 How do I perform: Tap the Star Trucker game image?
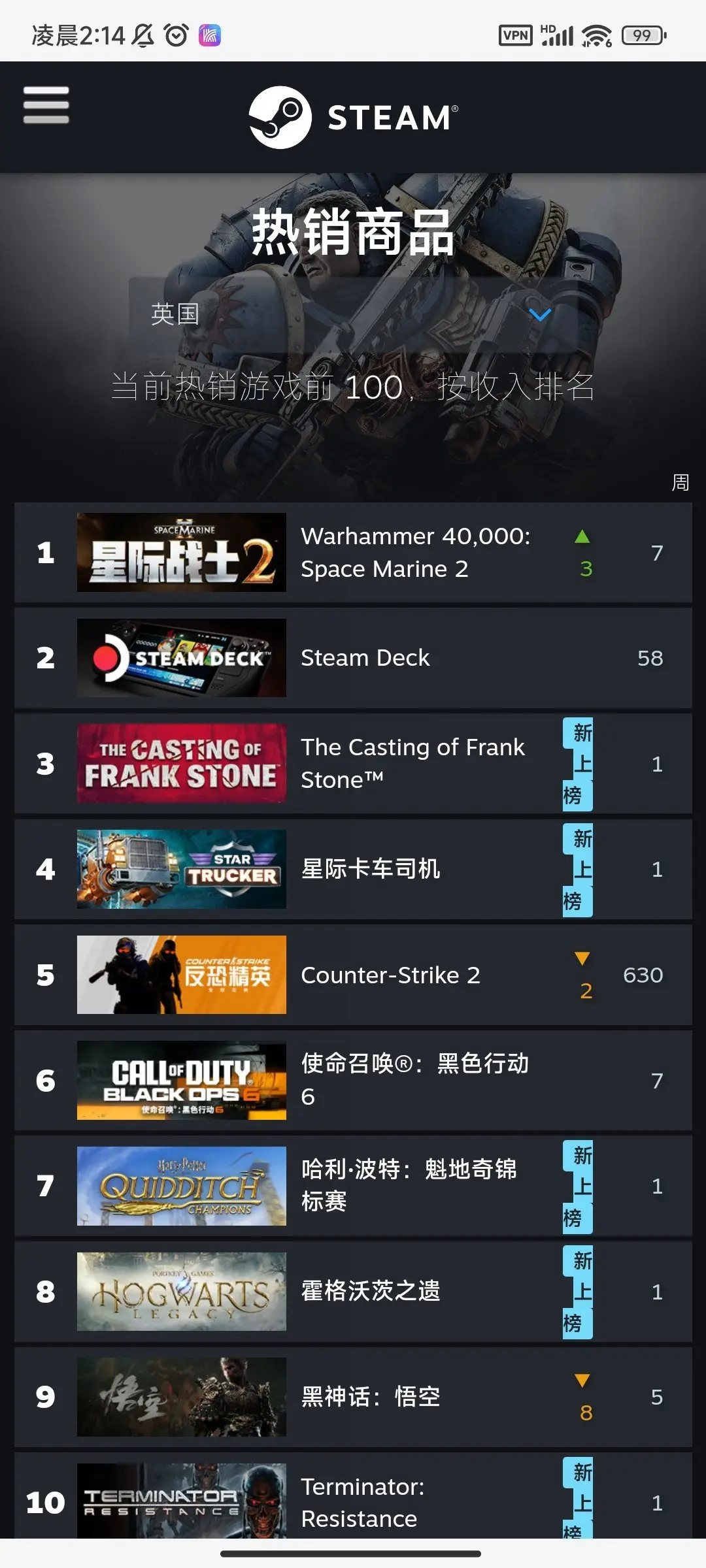point(182,869)
